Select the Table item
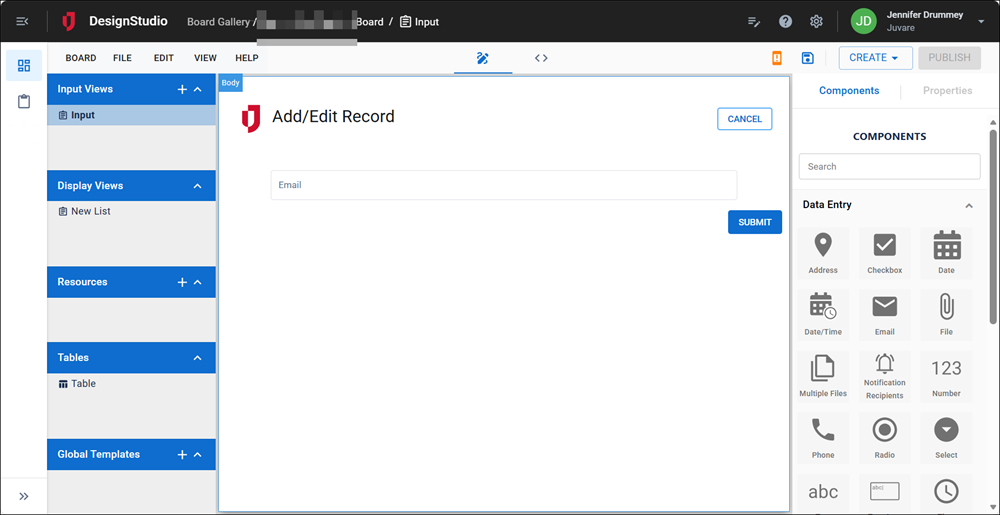Image resolution: width=1000 pixels, height=515 pixels. pos(77,384)
